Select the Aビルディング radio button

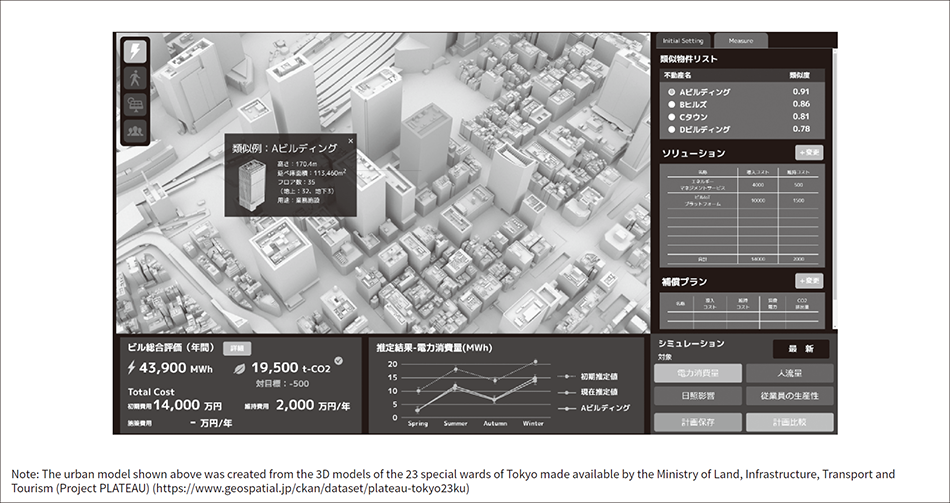[x=671, y=92]
